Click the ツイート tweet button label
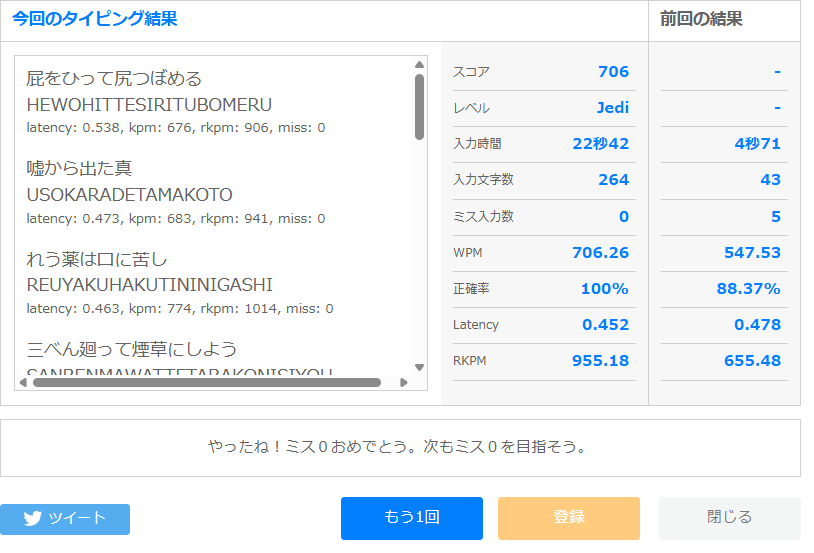Image resolution: width=814 pixels, height=553 pixels. coord(77,518)
